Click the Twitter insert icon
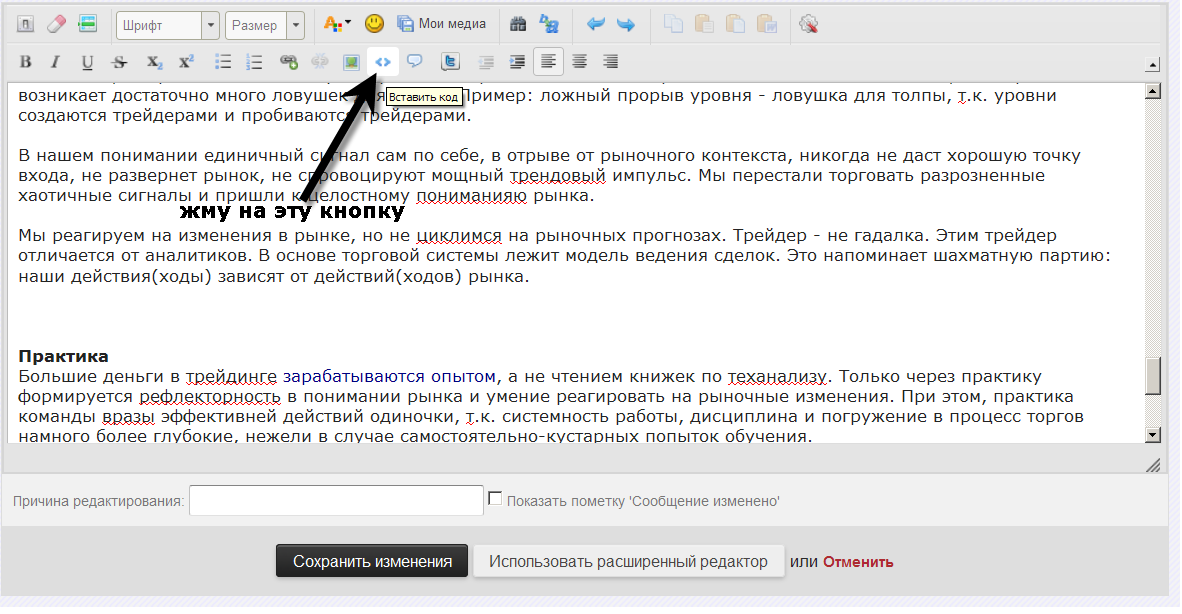1182x614 pixels. coord(450,62)
